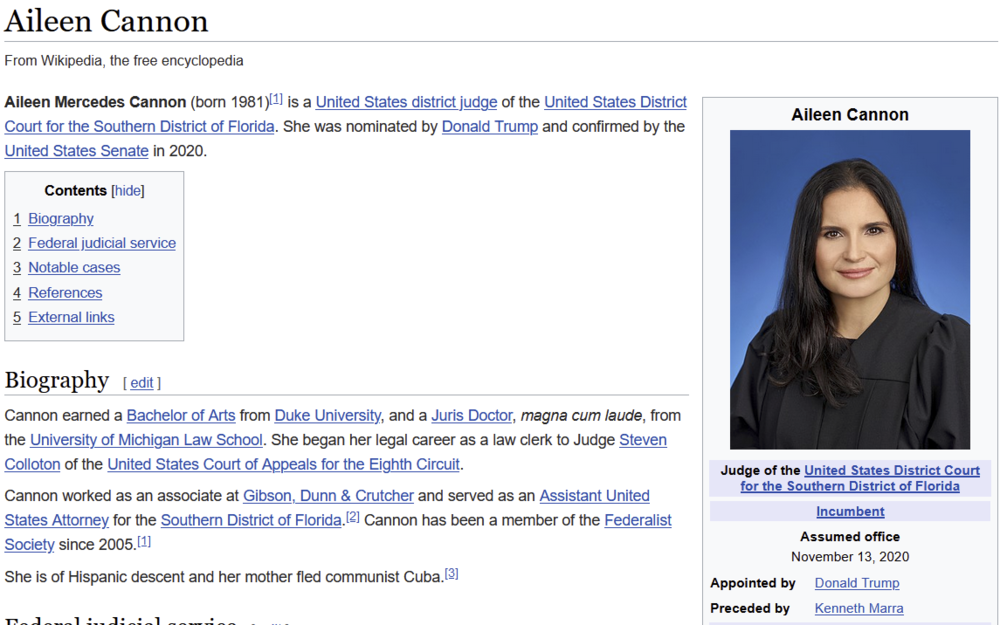Open the United States district judge link
This screenshot has width=1000, height=625.
tap(406, 102)
